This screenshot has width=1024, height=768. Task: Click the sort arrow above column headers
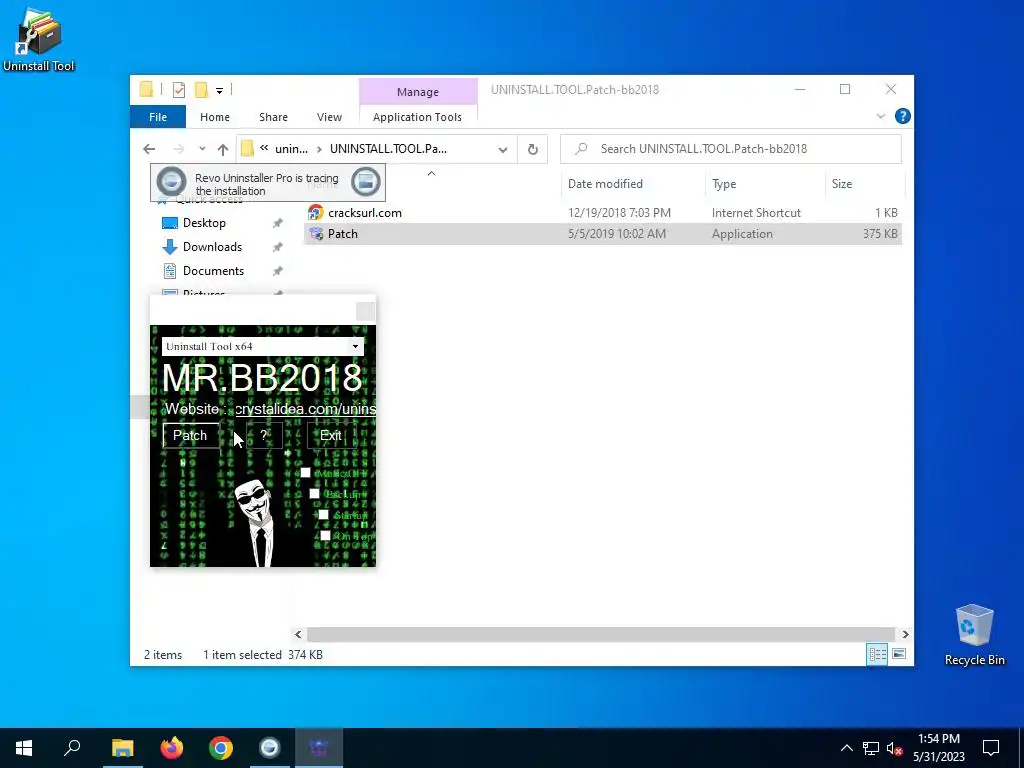(431, 174)
